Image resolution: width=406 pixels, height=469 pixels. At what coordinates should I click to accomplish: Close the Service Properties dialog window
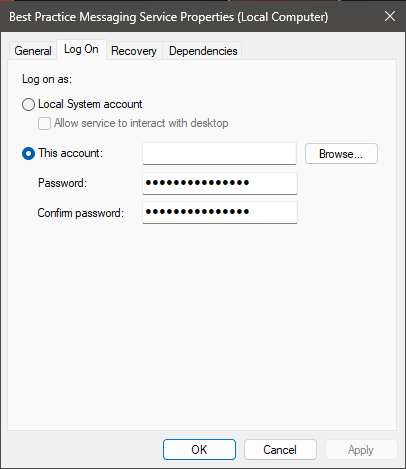pos(390,16)
